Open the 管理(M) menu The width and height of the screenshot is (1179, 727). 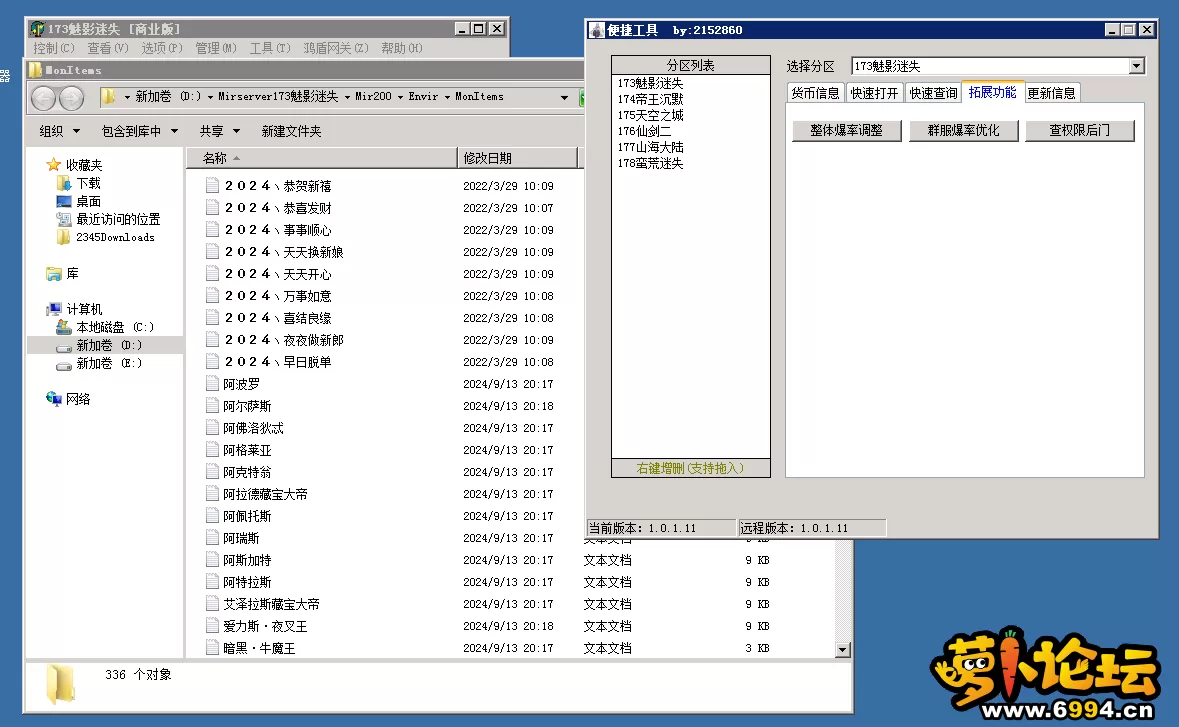216,48
